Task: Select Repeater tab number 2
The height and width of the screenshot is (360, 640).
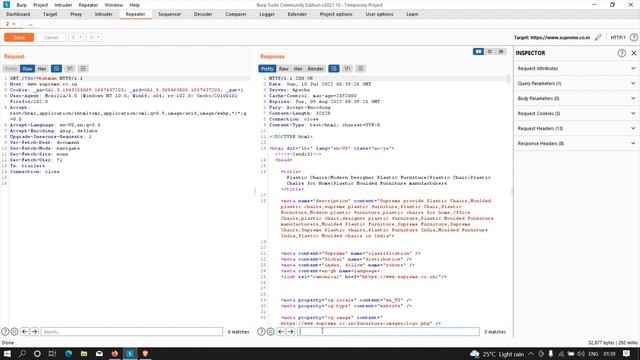Action: [7, 24]
